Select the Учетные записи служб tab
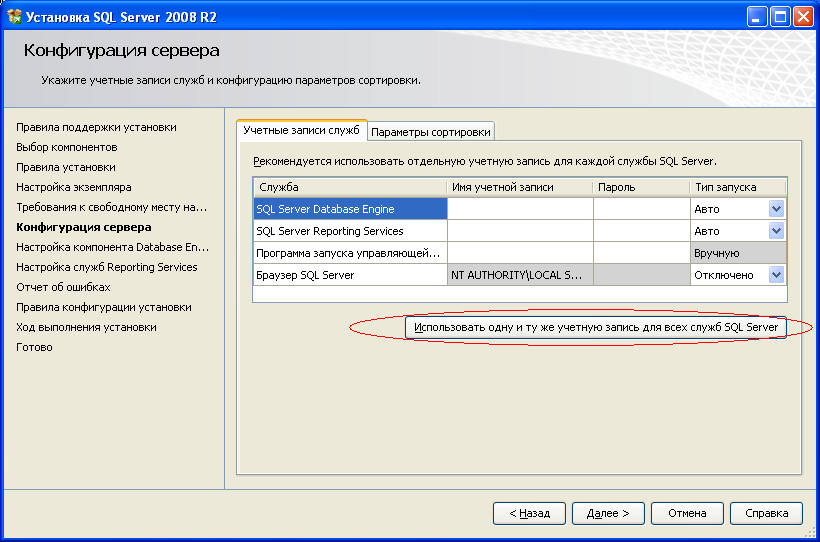Screen dimensions: 820x542 coord(302,130)
